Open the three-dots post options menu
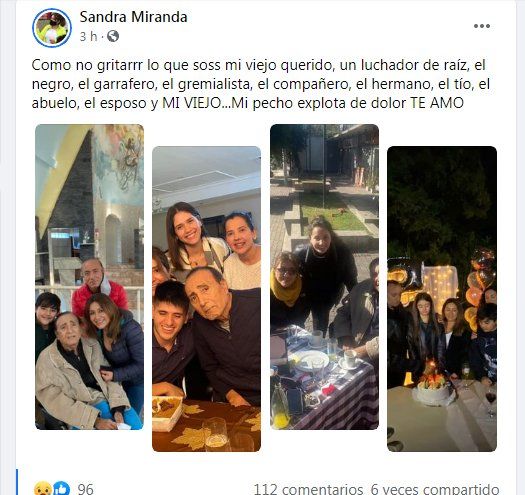The width and height of the screenshot is (525, 495). (482, 26)
